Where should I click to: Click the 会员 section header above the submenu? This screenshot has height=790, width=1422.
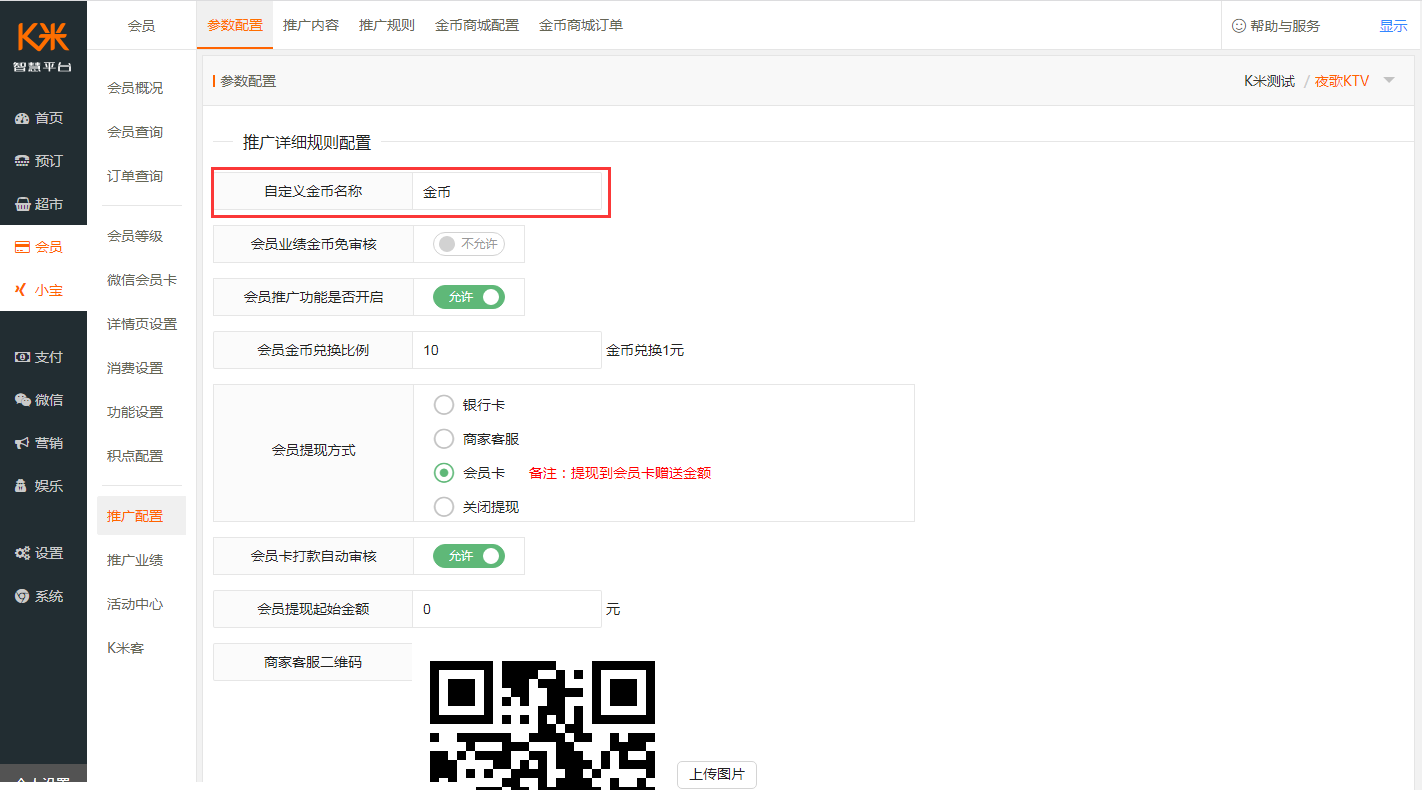click(141, 26)
